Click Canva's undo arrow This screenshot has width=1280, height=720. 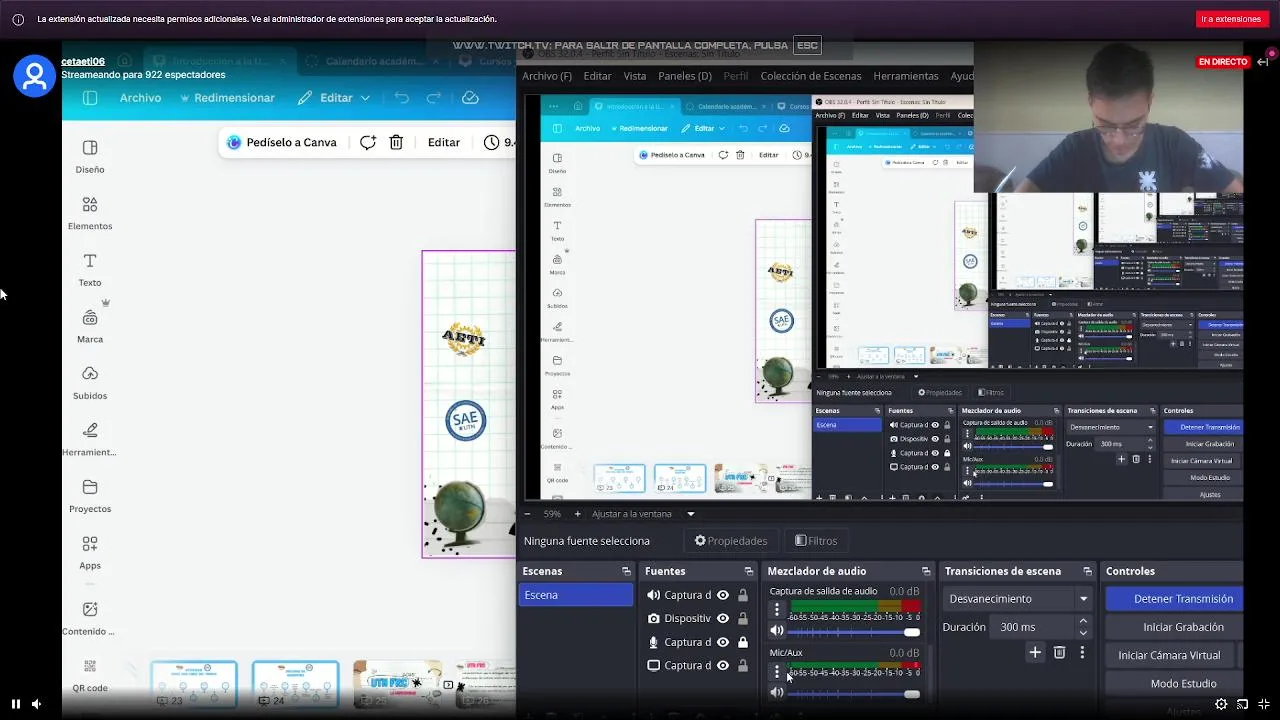(x=401, y=98)
